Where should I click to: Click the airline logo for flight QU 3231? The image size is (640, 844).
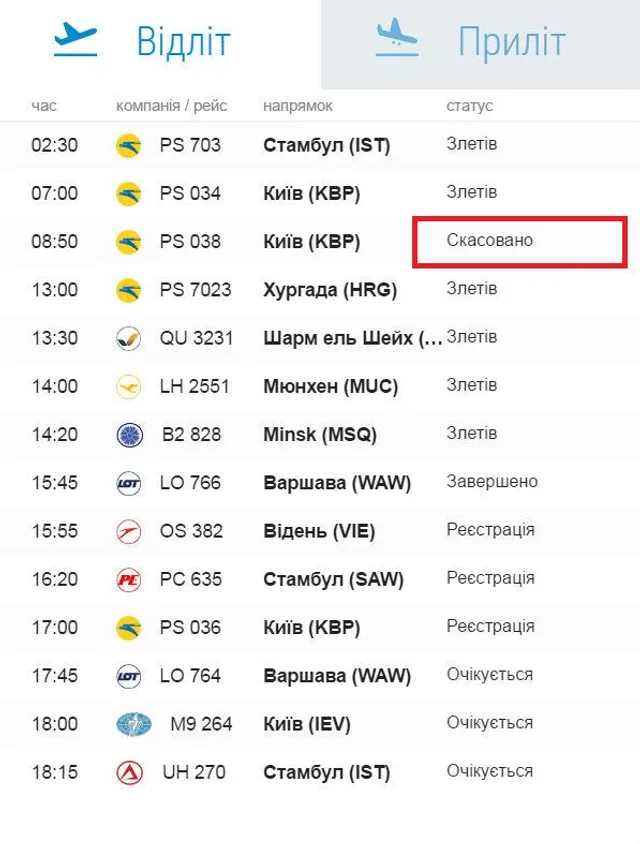point(129,338)
